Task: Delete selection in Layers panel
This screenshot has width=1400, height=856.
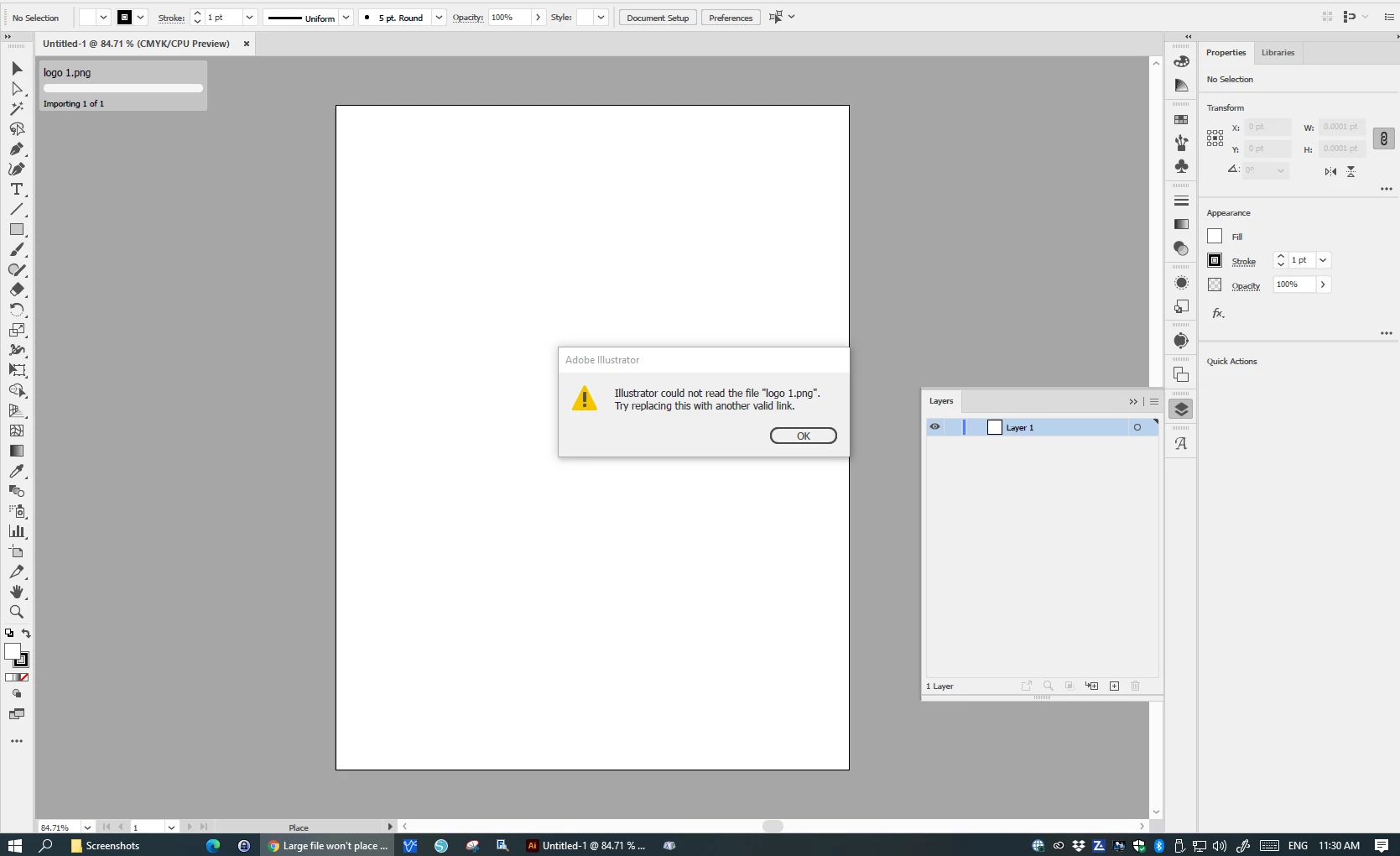Action: 1135,686
